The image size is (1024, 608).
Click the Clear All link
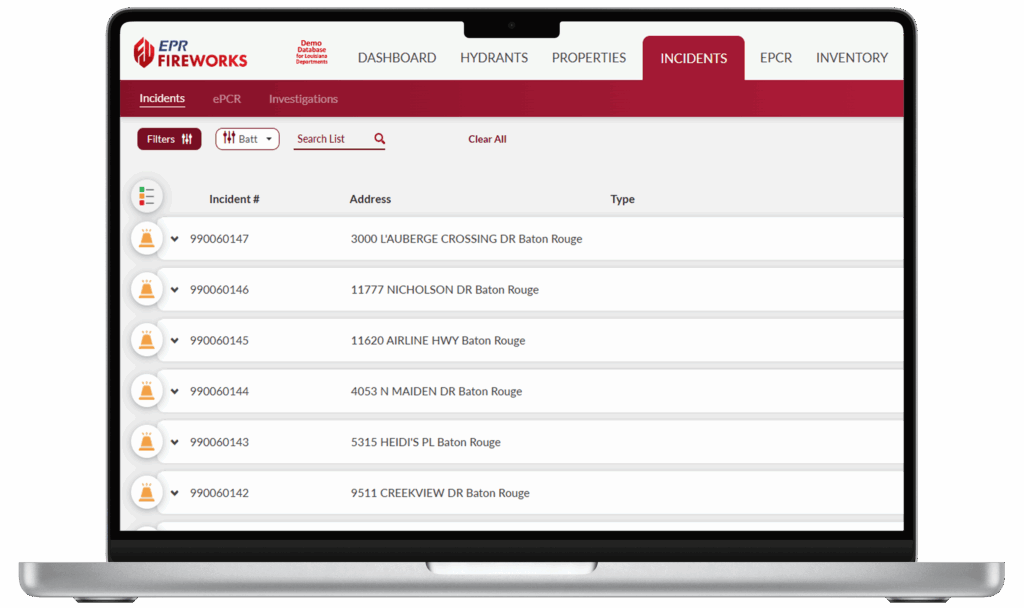click(x=487, y=139)
